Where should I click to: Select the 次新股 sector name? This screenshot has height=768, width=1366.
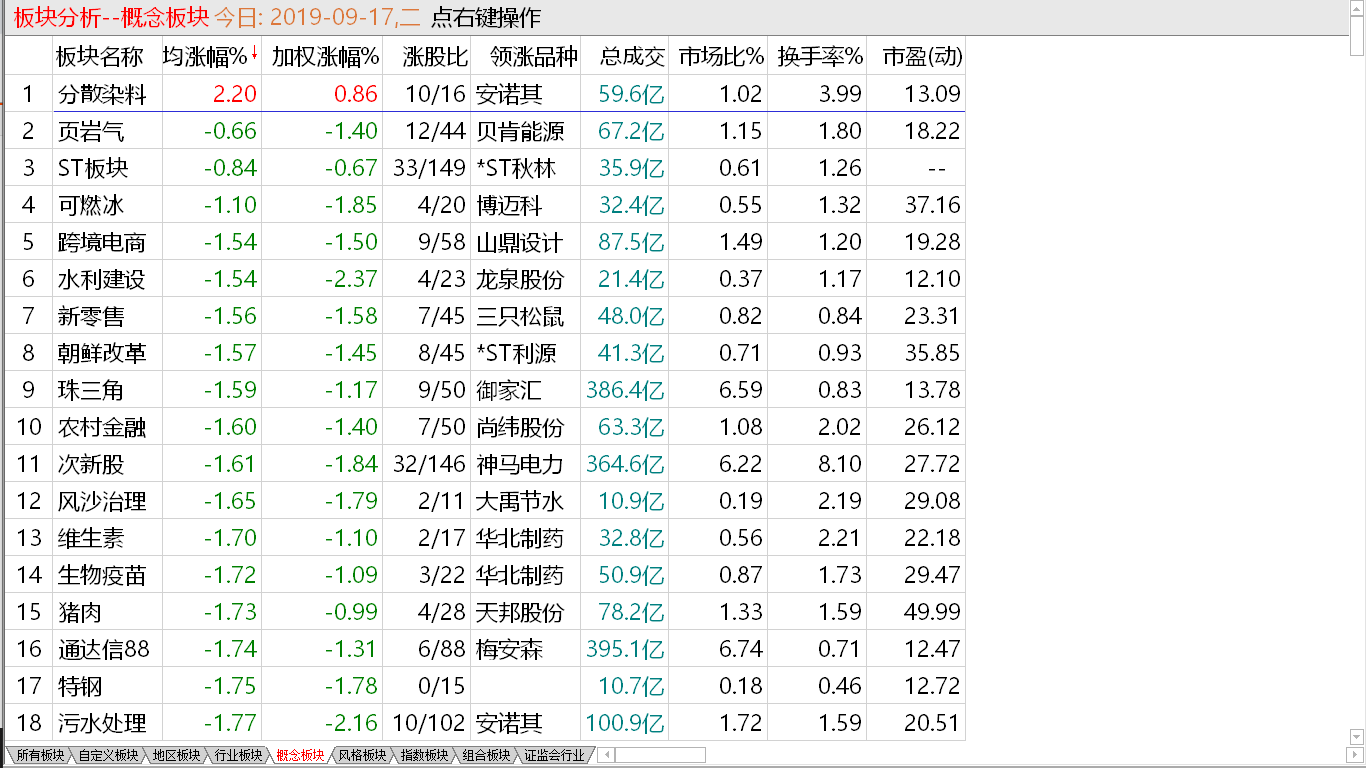(90, 464)
